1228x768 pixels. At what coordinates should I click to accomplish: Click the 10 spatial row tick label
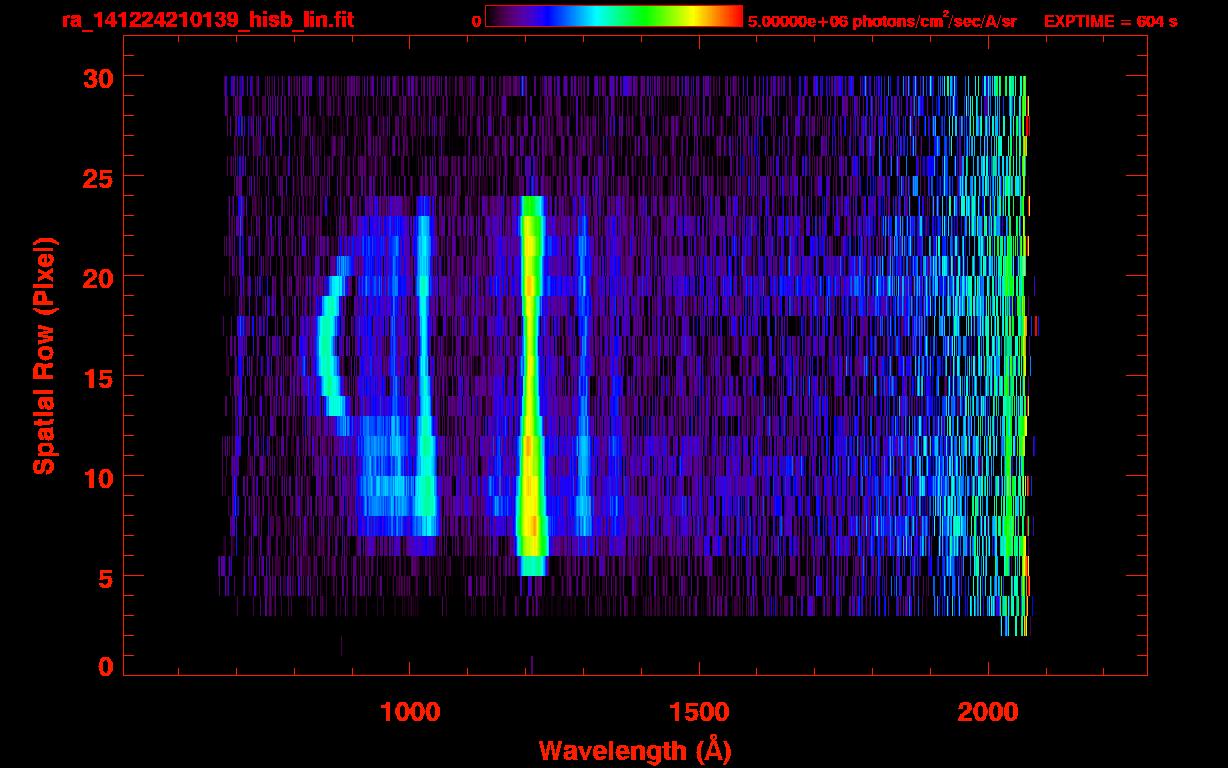pyautogui.click(x=97, y=477)
